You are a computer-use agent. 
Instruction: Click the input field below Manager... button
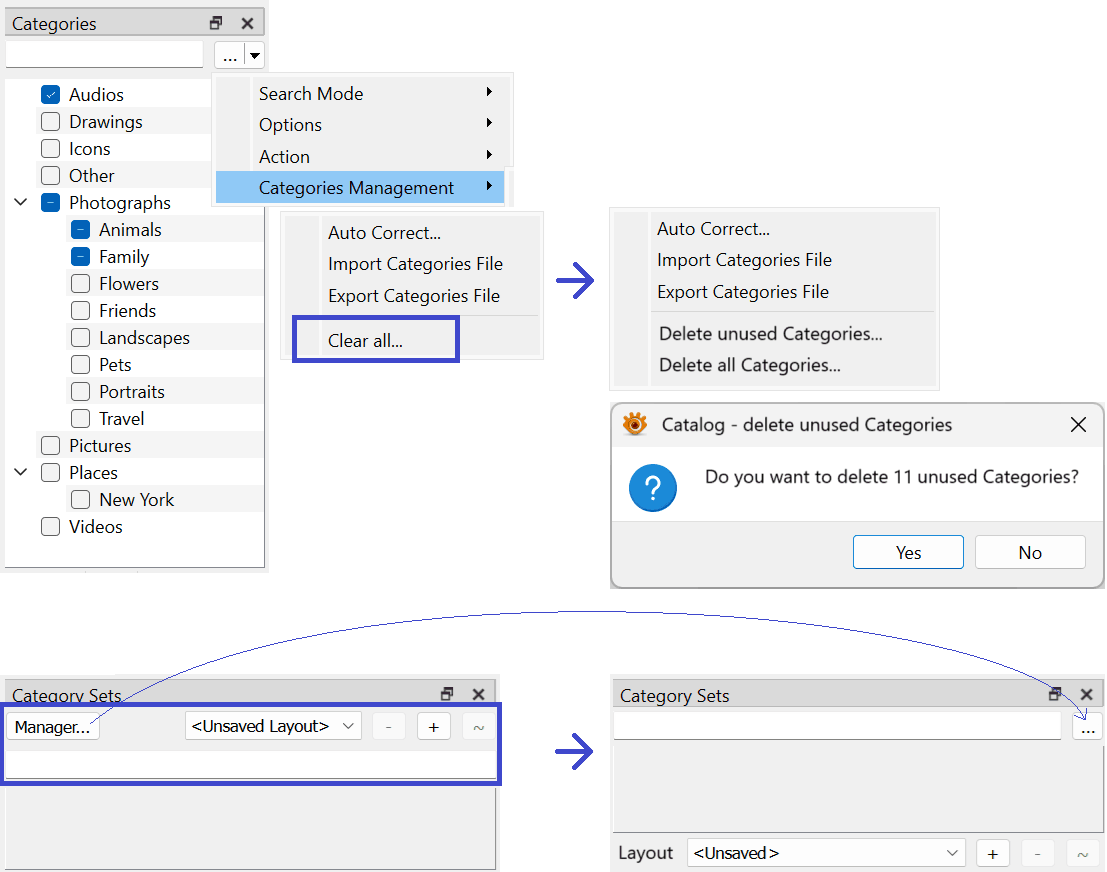pyautogui.click(x=250, y=764)
